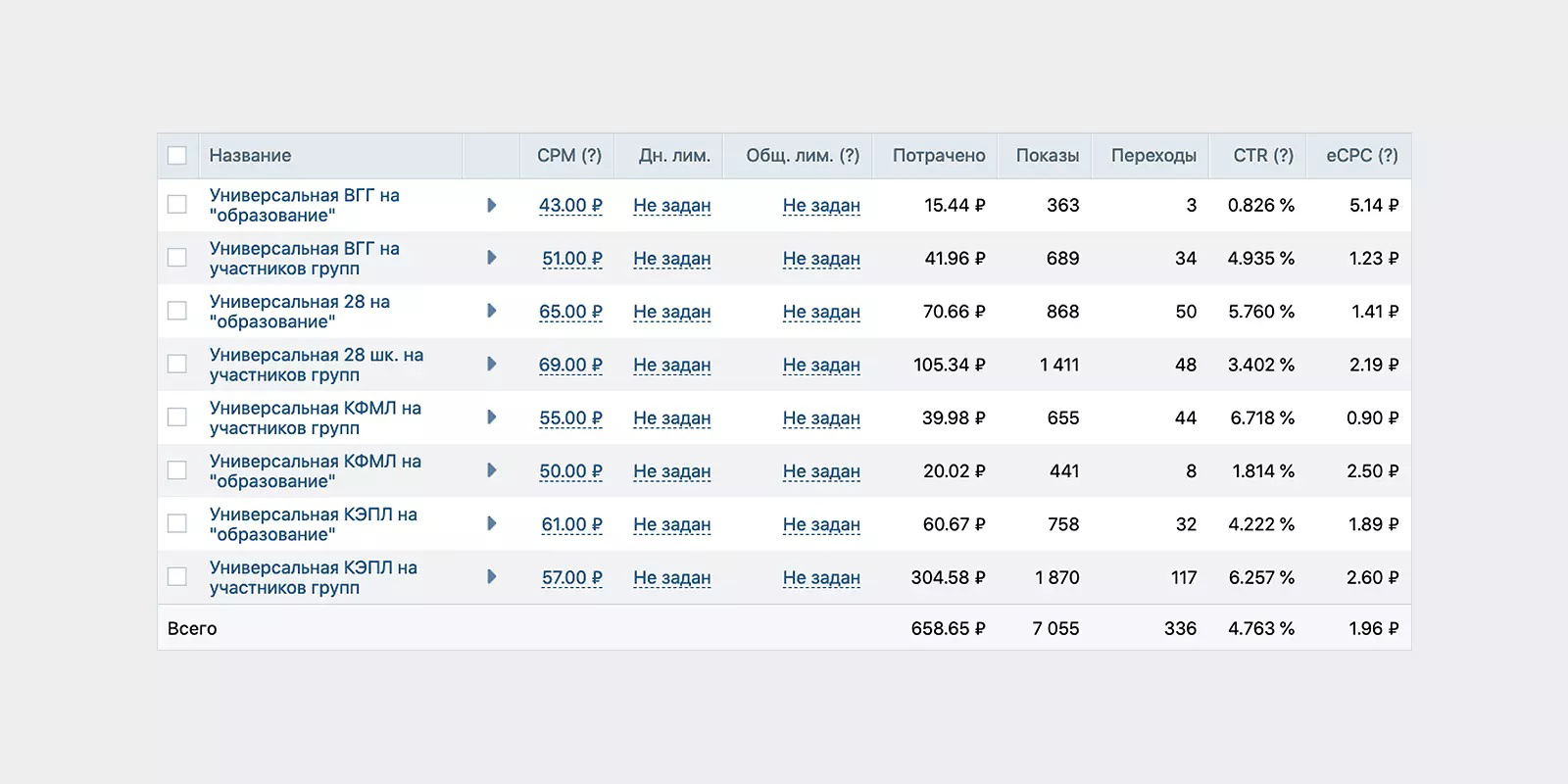Click the CTR (?) column header
Screen dimensions: 1568x784
pos(1263,155)
